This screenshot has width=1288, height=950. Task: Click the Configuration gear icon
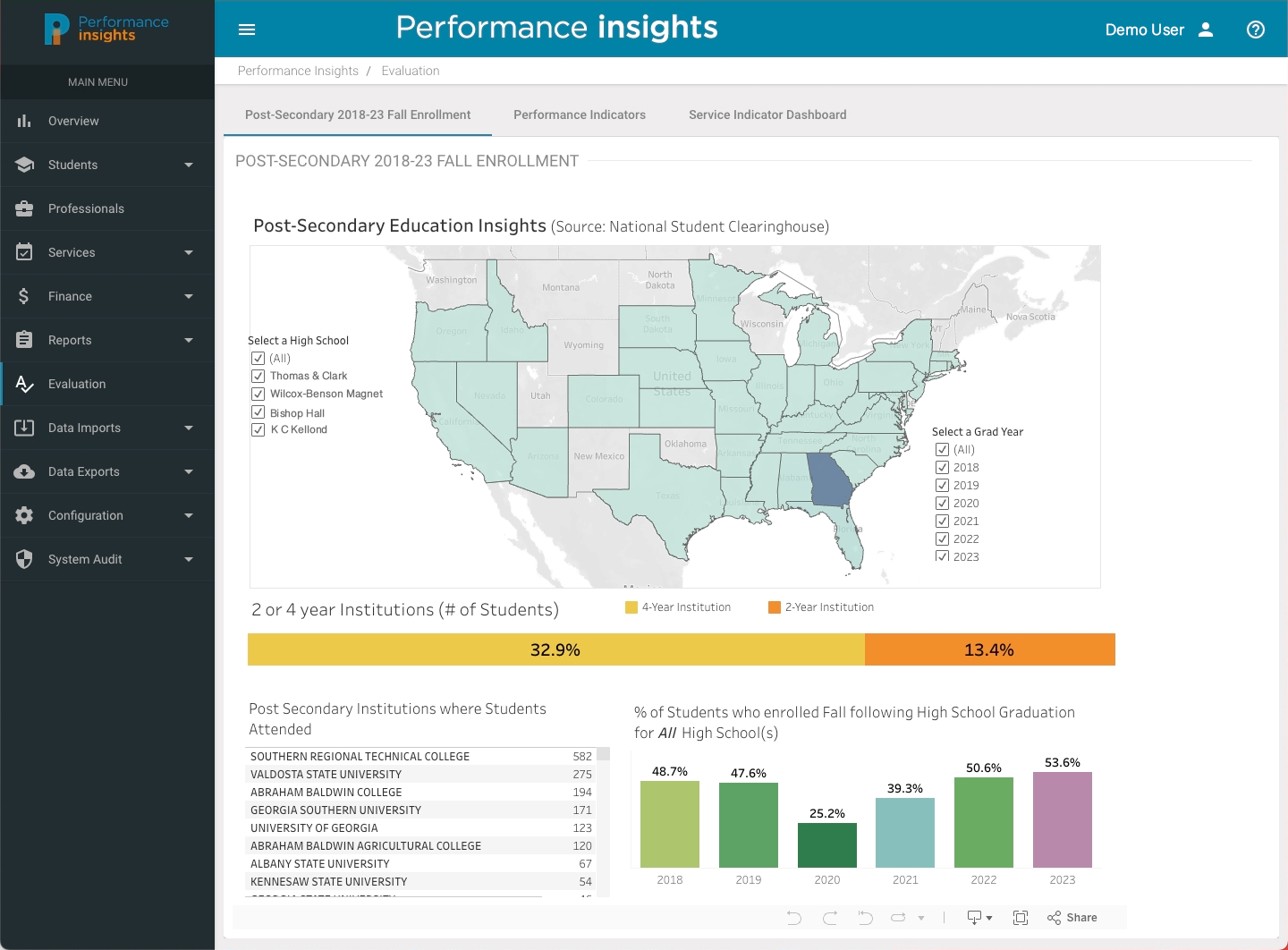click(x=24, y=515)
